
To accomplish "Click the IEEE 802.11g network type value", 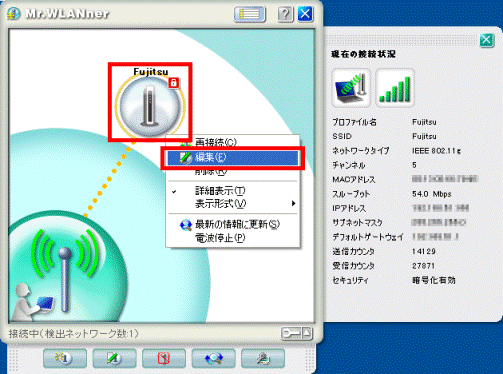I will point(437,151).
